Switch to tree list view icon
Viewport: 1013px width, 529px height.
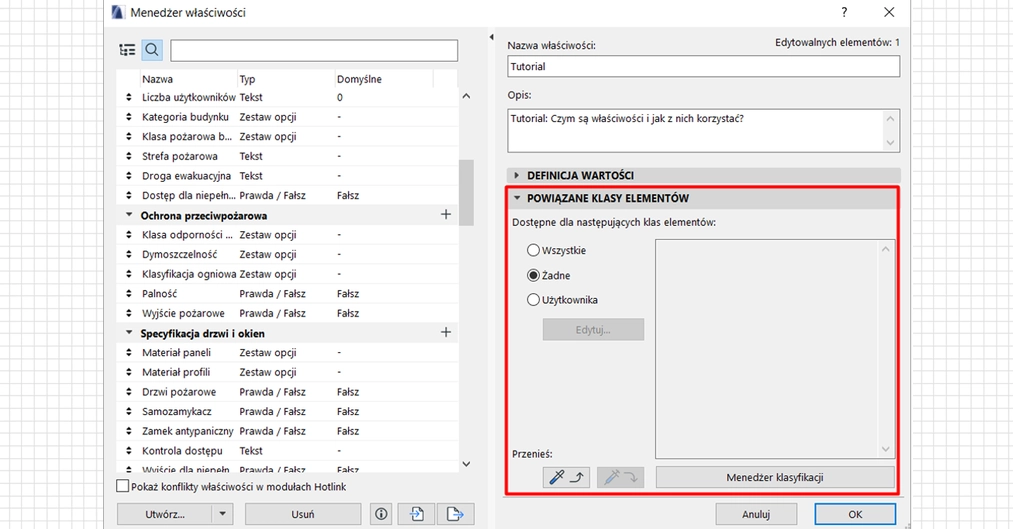point(127,50)
